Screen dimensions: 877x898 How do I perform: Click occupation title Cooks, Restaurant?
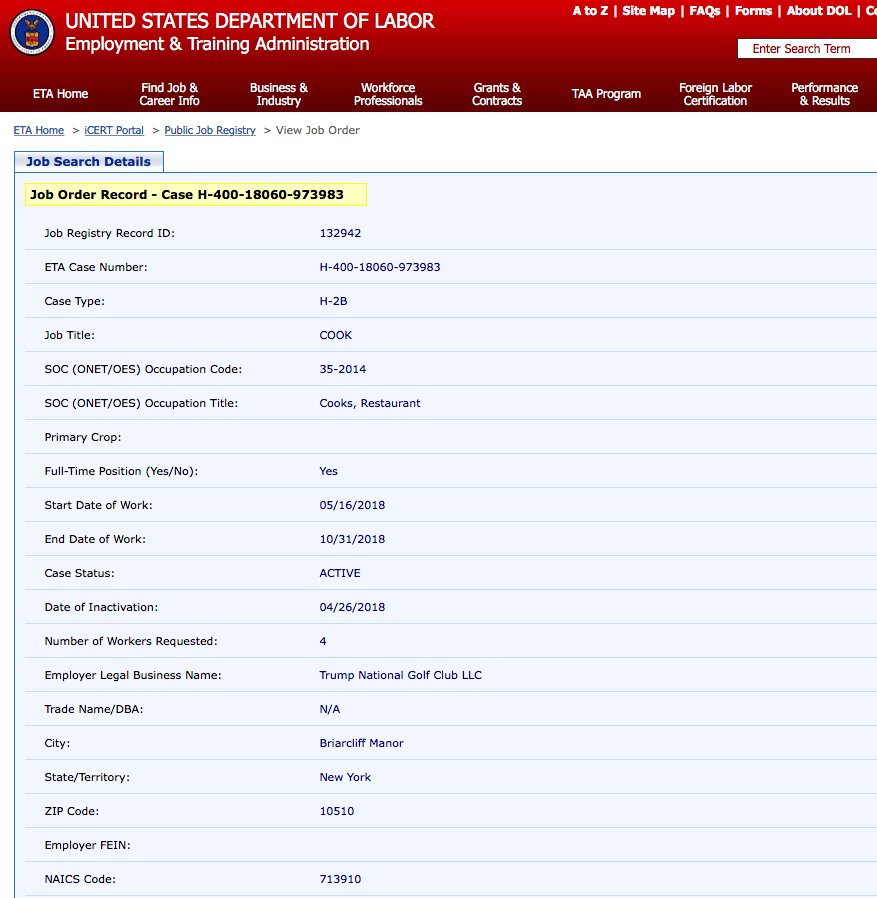pos(370,403)
